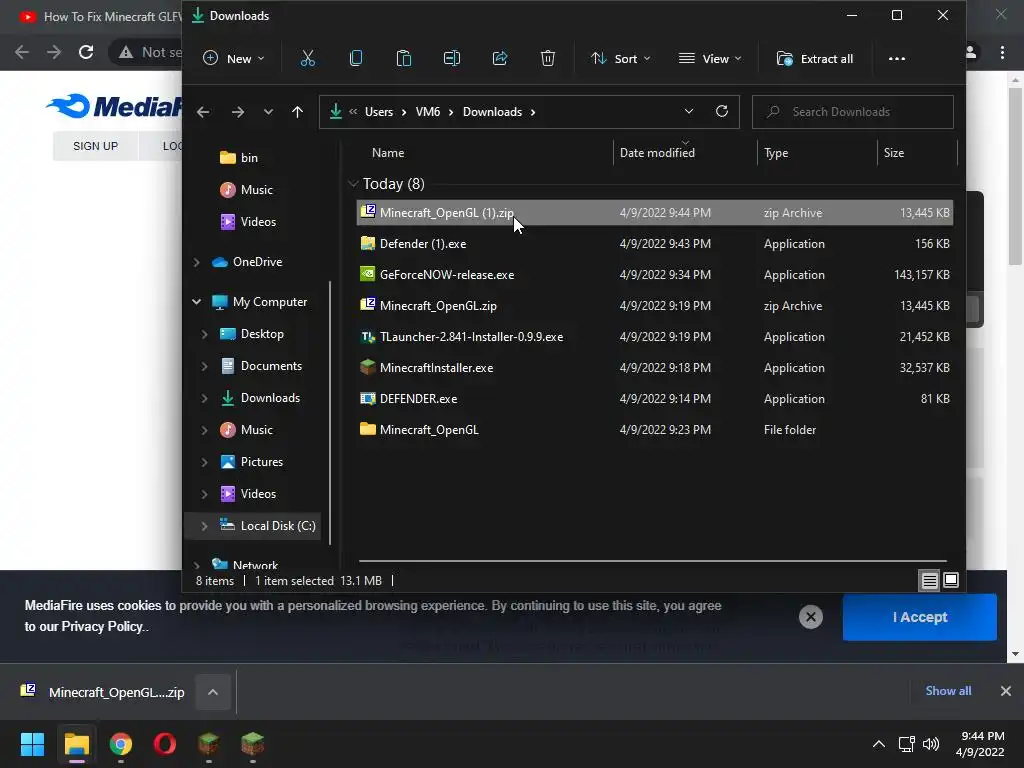Expand address bar history dropdown
The width and height of the screenshot is (1024, 768).
coord(689,112)
